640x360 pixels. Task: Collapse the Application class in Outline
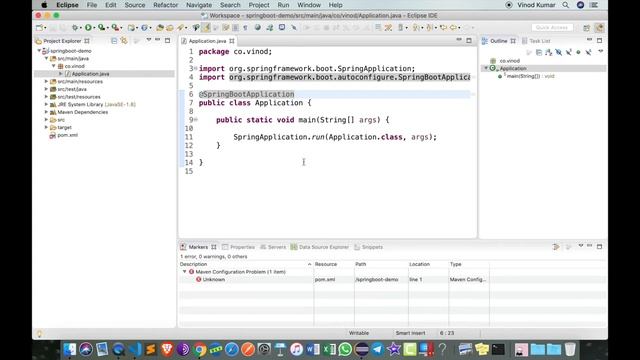tap(486, 69)
